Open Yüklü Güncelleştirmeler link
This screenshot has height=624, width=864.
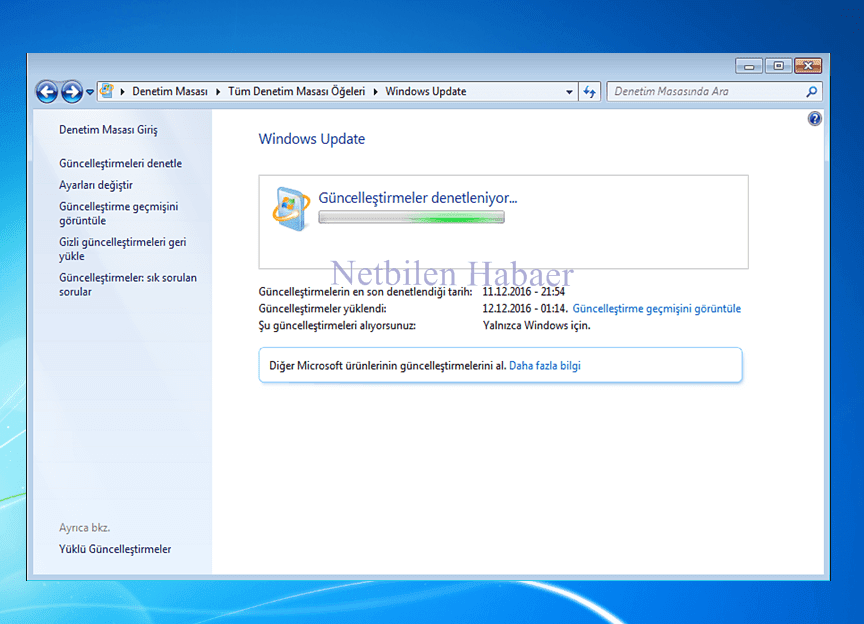click(115, 549)
